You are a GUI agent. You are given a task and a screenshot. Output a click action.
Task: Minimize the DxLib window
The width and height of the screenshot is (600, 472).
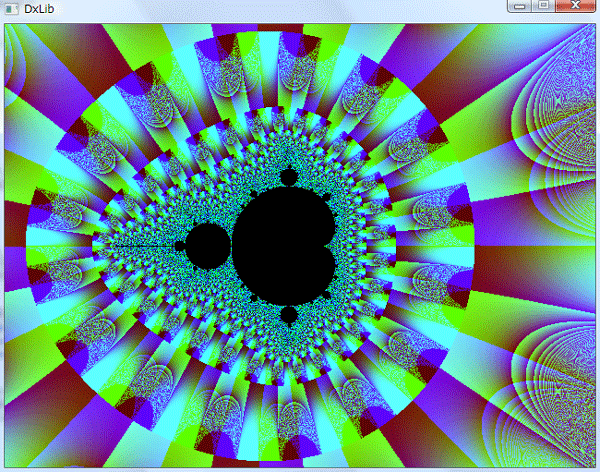(x=519, y=6)
